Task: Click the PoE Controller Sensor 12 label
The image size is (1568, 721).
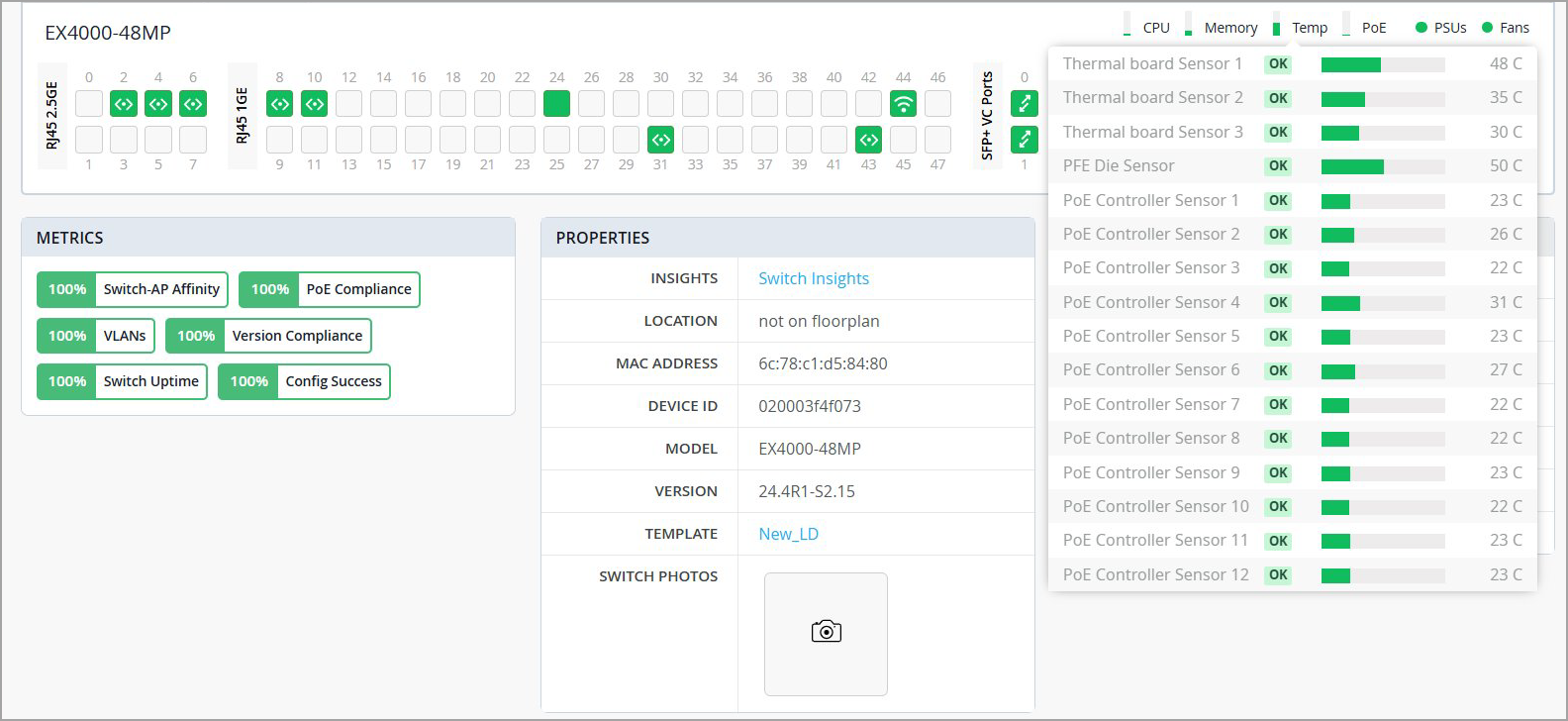Action: tap(1156, 574)
